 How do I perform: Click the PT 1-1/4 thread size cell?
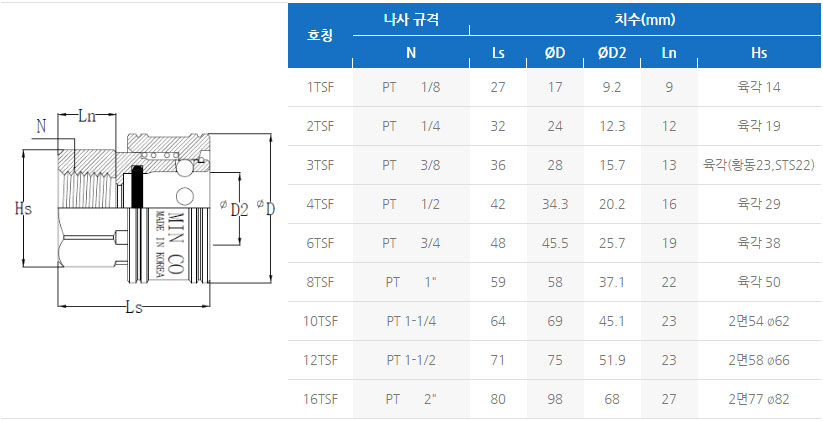click(411, 321)
